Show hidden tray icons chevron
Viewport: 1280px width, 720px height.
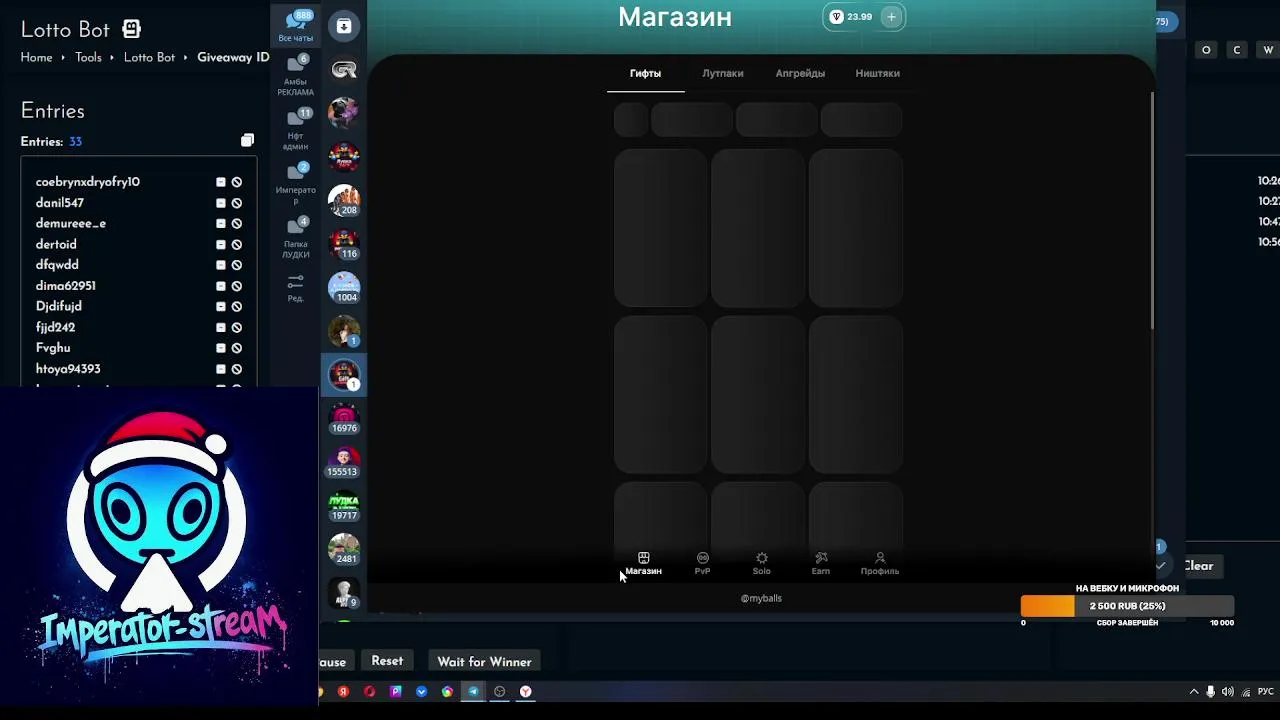pos(1193,691)
